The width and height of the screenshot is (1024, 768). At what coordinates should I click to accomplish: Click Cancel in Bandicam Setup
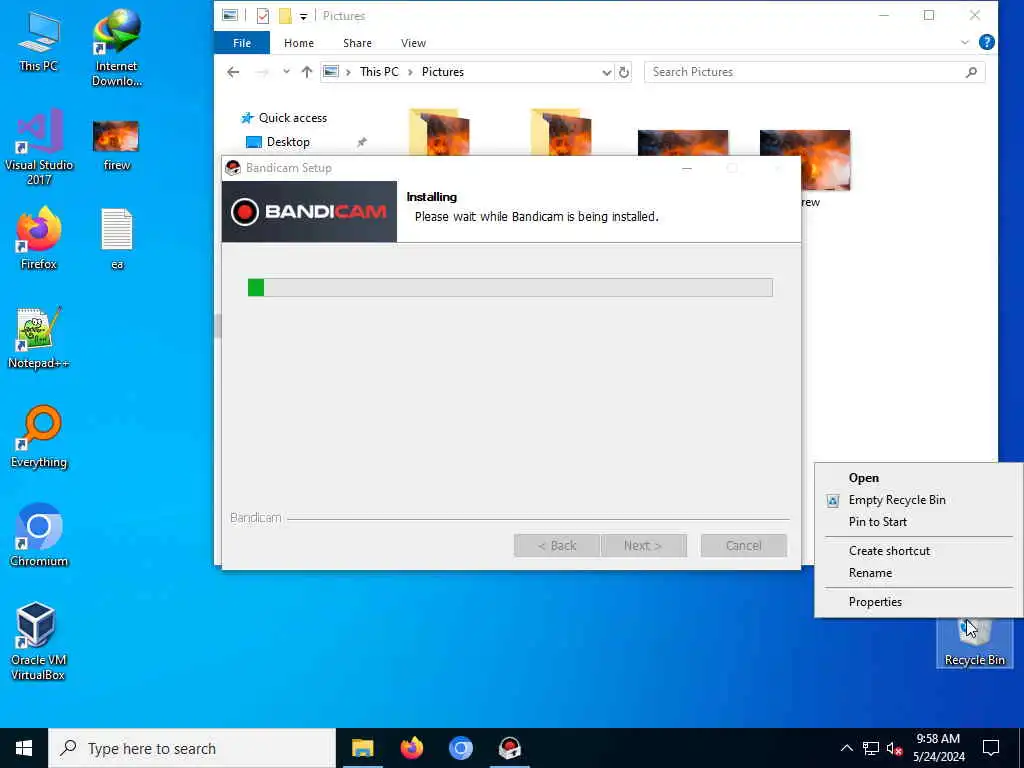[743, 545]
